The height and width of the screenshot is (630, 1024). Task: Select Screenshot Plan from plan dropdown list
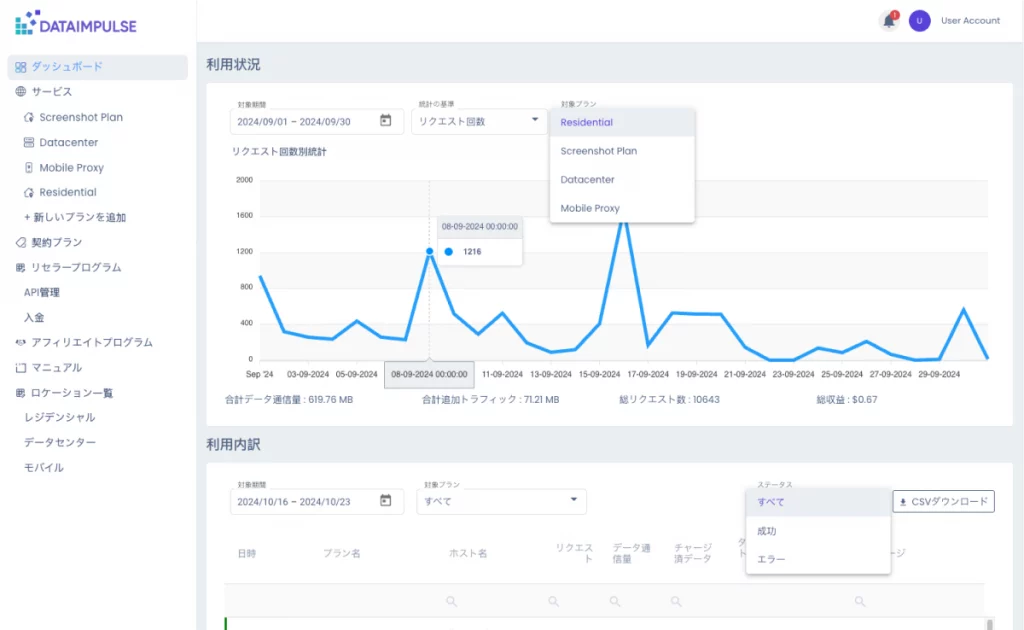(x=598, y=151)
